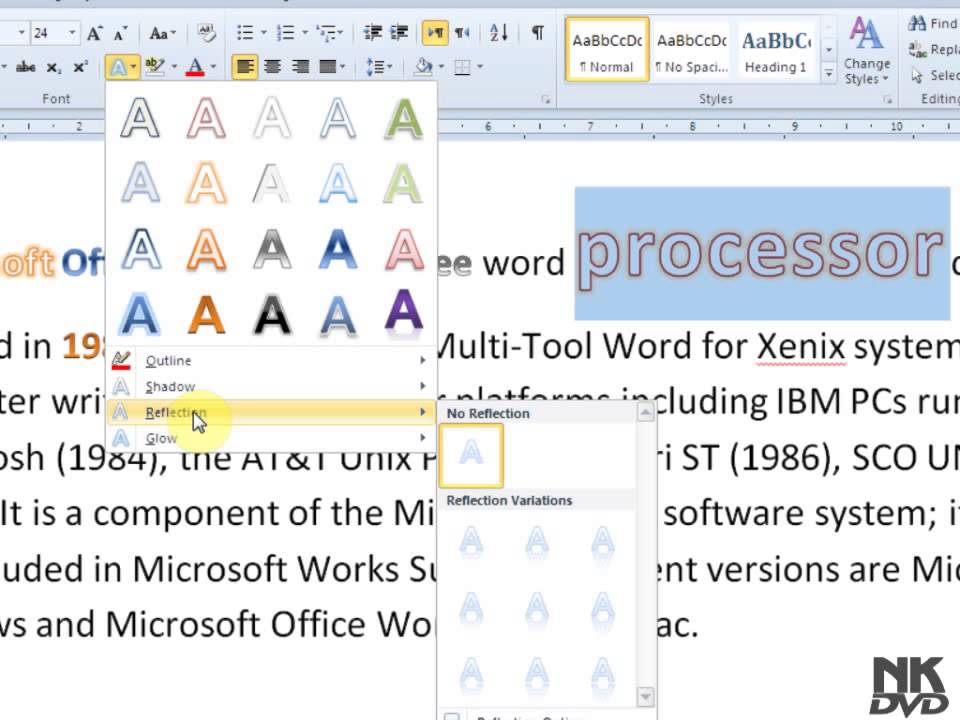Open the Font Color dropdown arrow
Viewport: 960px width, 720px height.
click(213, 67)
